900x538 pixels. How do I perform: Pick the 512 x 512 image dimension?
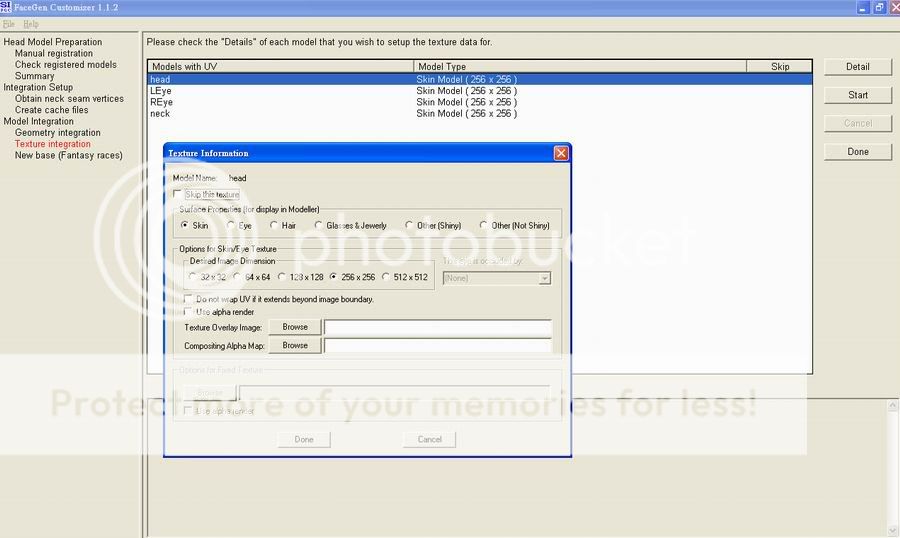(386, 277)
